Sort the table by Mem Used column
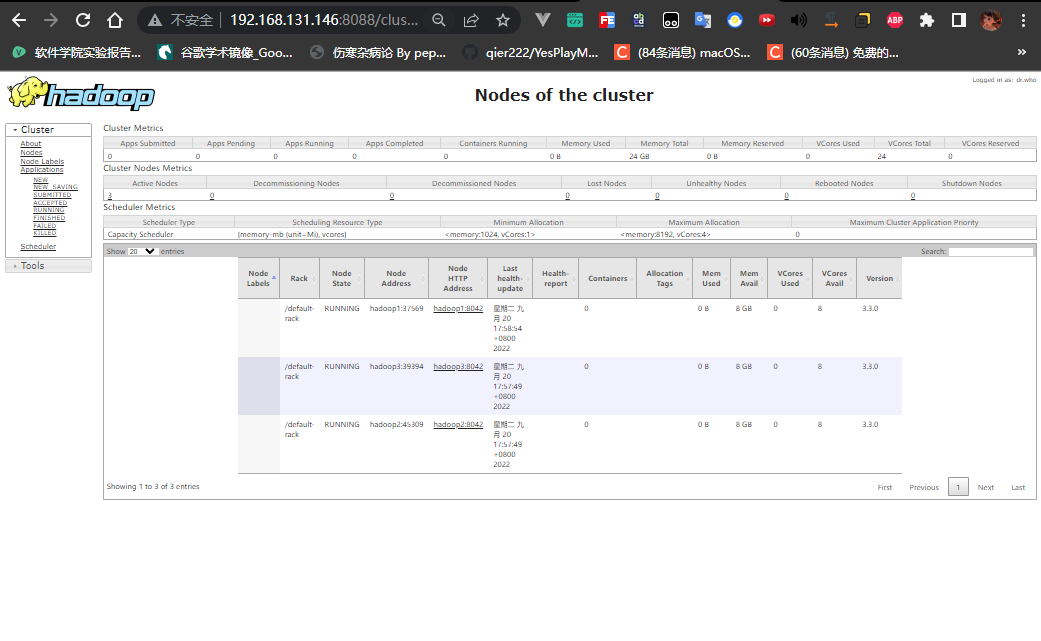The image size is (1041, 641). [x=711, y=278]
